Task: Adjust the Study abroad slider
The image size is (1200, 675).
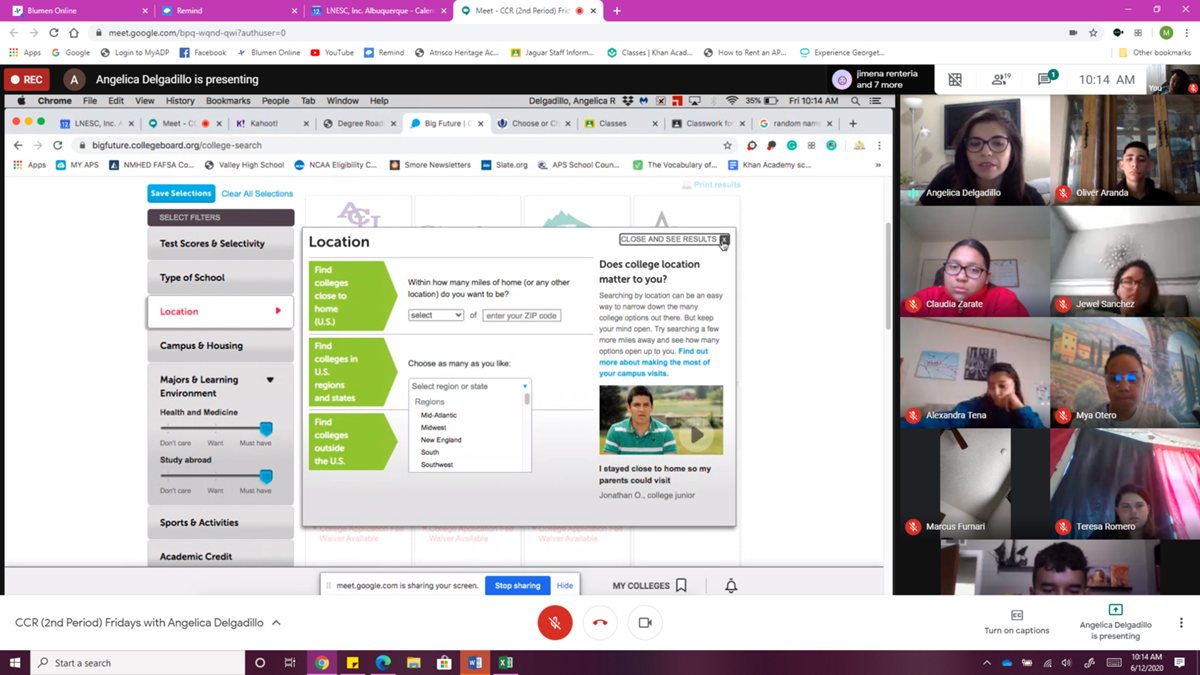Action: pos(266,476)
